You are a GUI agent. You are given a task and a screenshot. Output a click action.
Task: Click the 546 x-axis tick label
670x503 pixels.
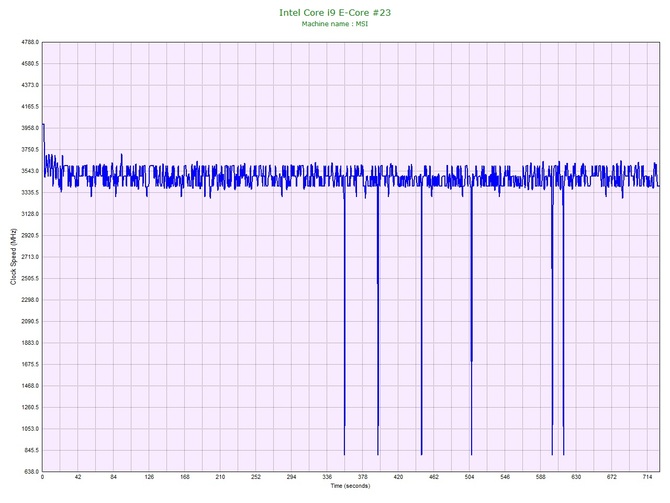coord(505,477)
